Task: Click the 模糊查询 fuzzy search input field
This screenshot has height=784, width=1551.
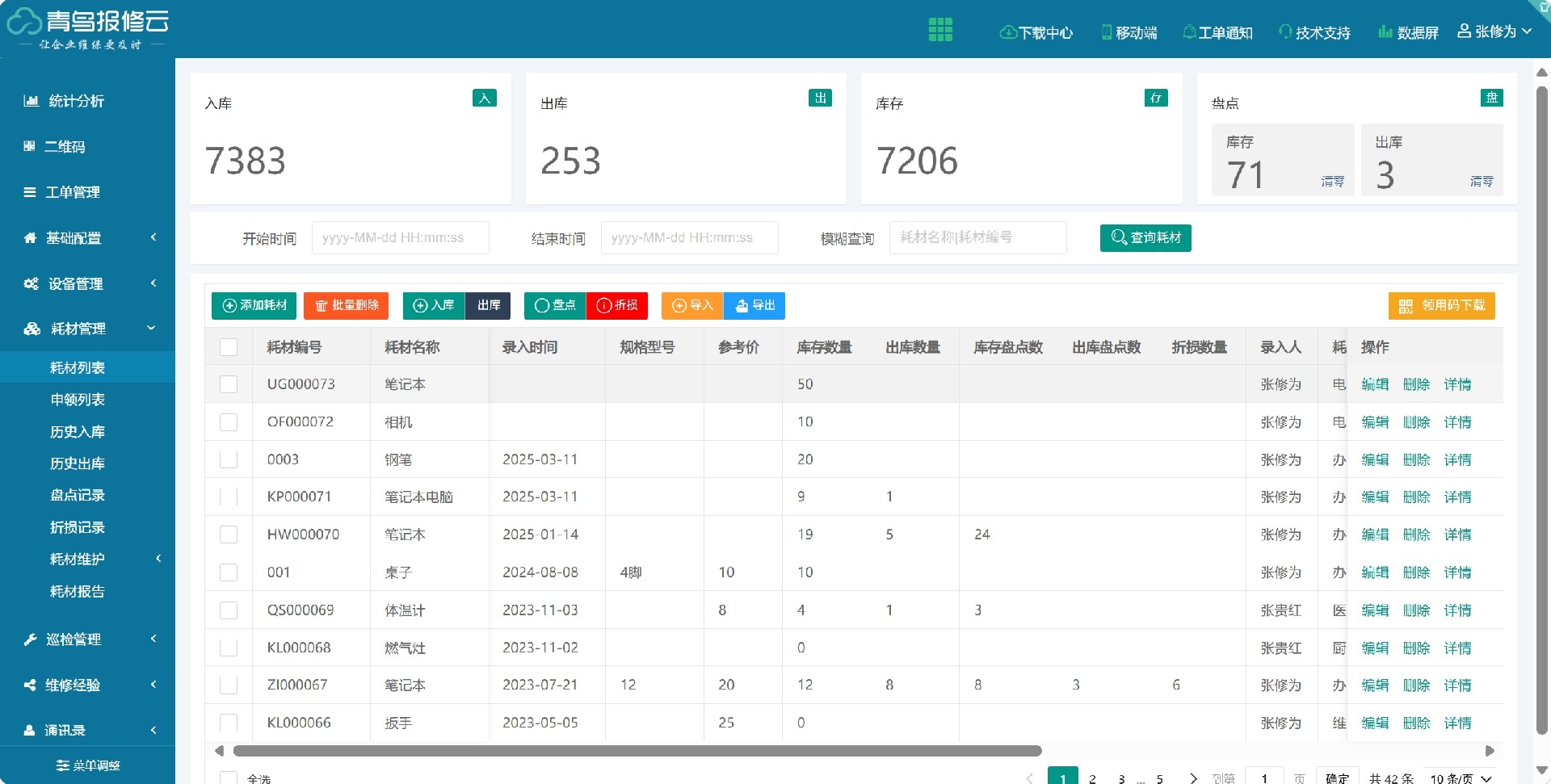Action: point(977,237)
